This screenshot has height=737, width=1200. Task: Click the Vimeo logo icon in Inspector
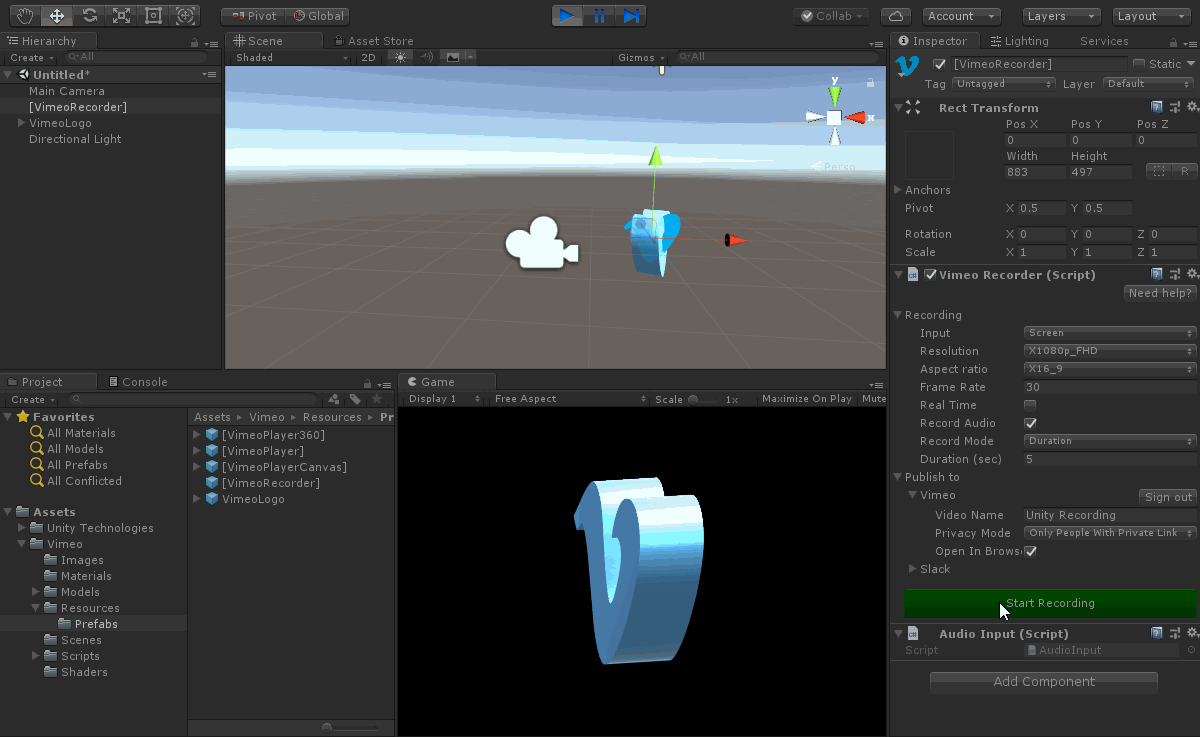click(907, 66)
